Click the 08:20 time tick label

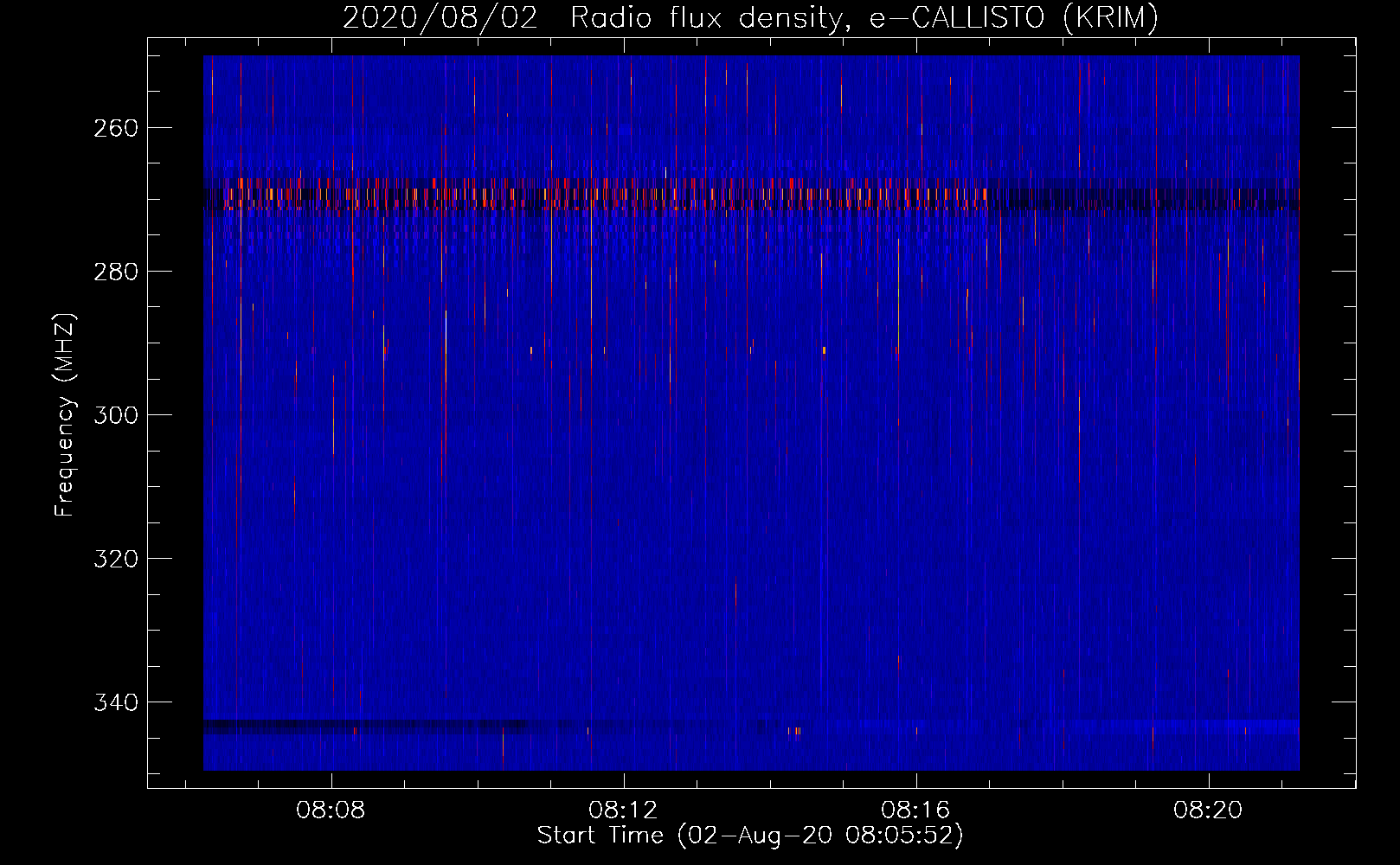(1208, 810)
